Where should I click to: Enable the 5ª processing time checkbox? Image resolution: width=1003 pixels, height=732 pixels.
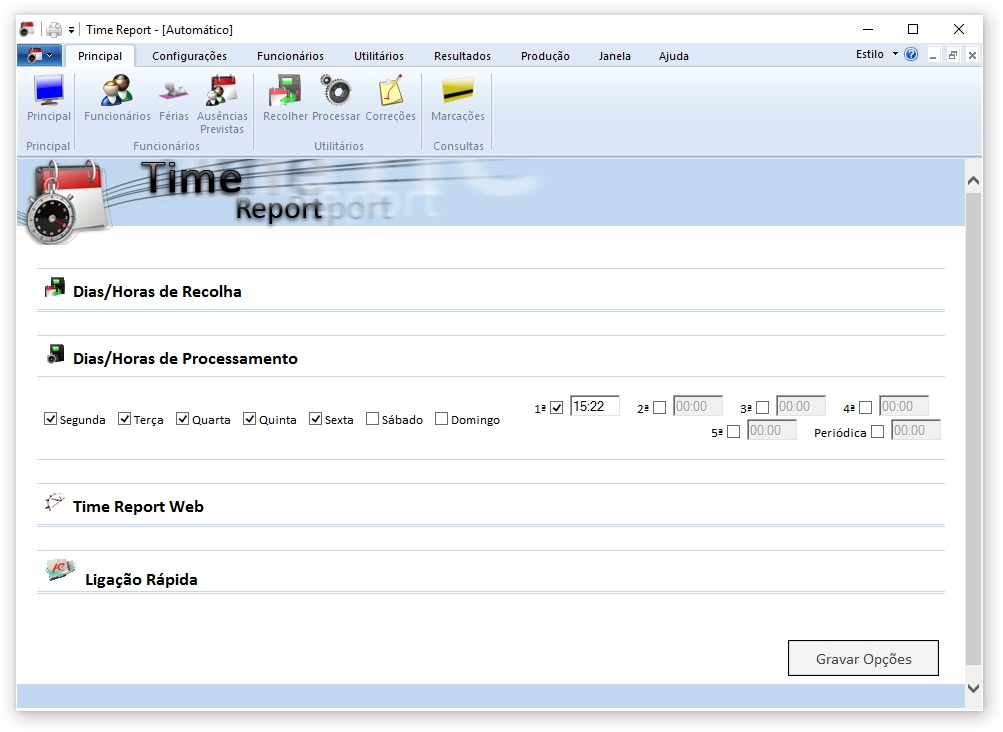point(734,432)
